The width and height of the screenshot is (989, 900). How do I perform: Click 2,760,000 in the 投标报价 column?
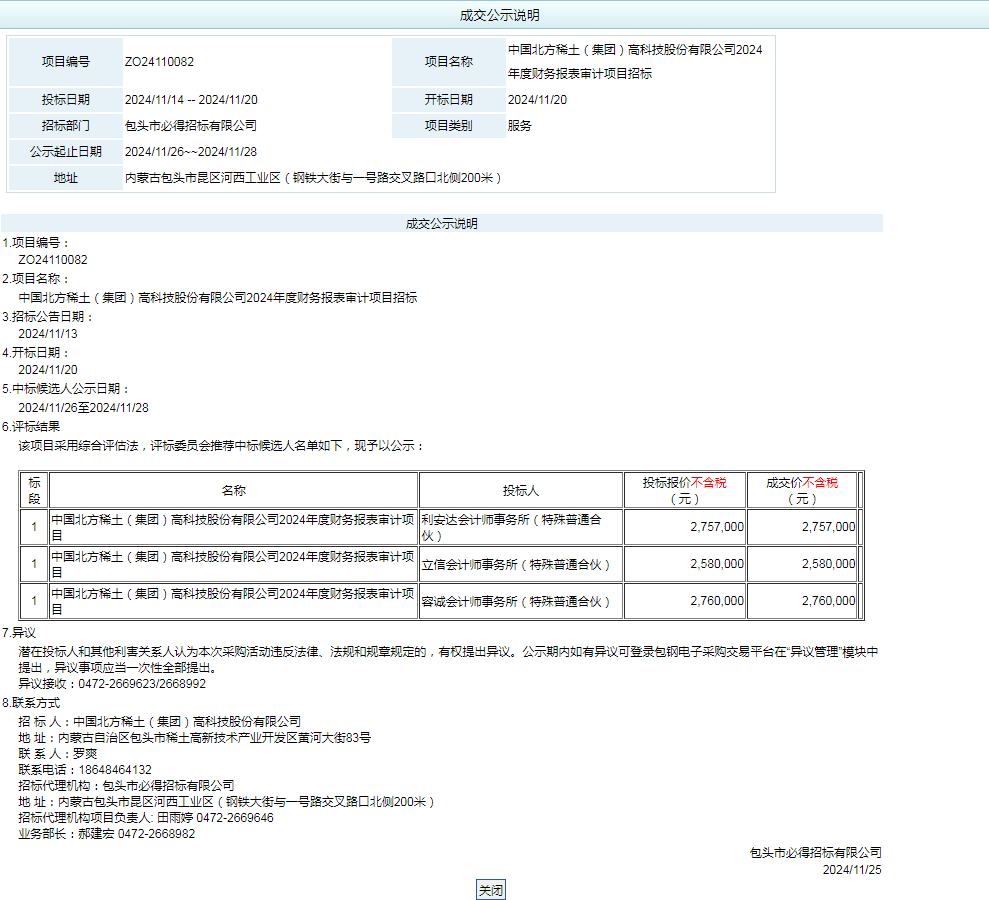(717, 601)
